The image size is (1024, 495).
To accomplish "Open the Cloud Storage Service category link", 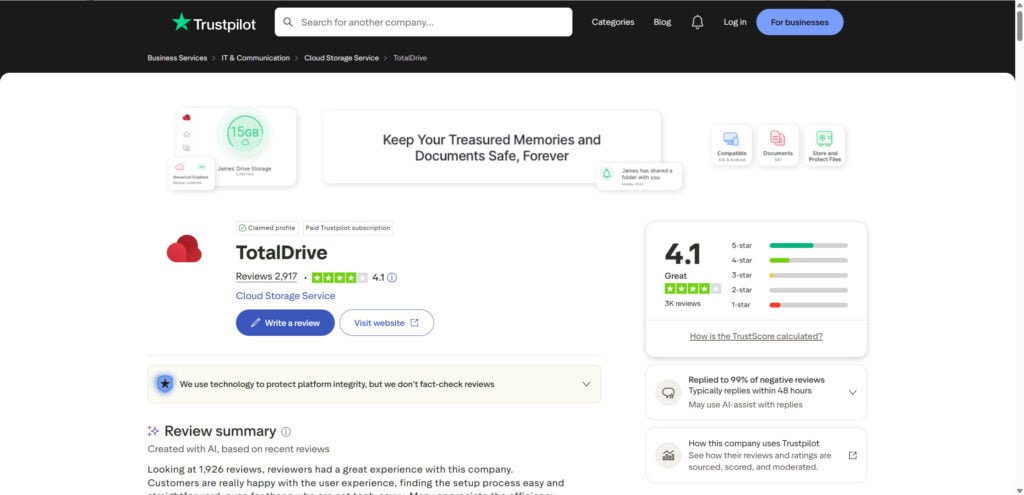I will 285,296.
